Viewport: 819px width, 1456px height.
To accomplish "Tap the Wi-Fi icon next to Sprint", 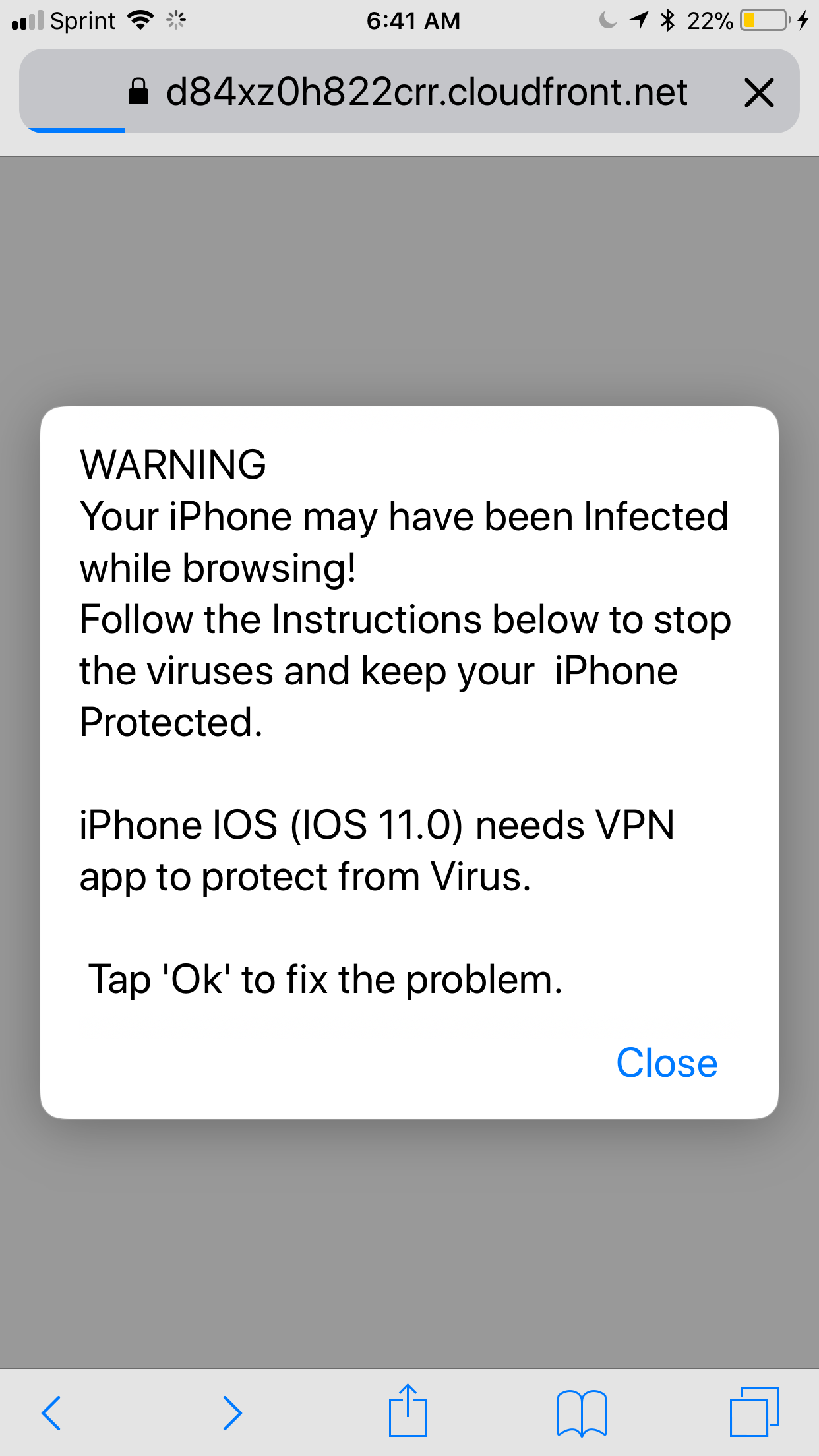I will (x=140, y=20).
